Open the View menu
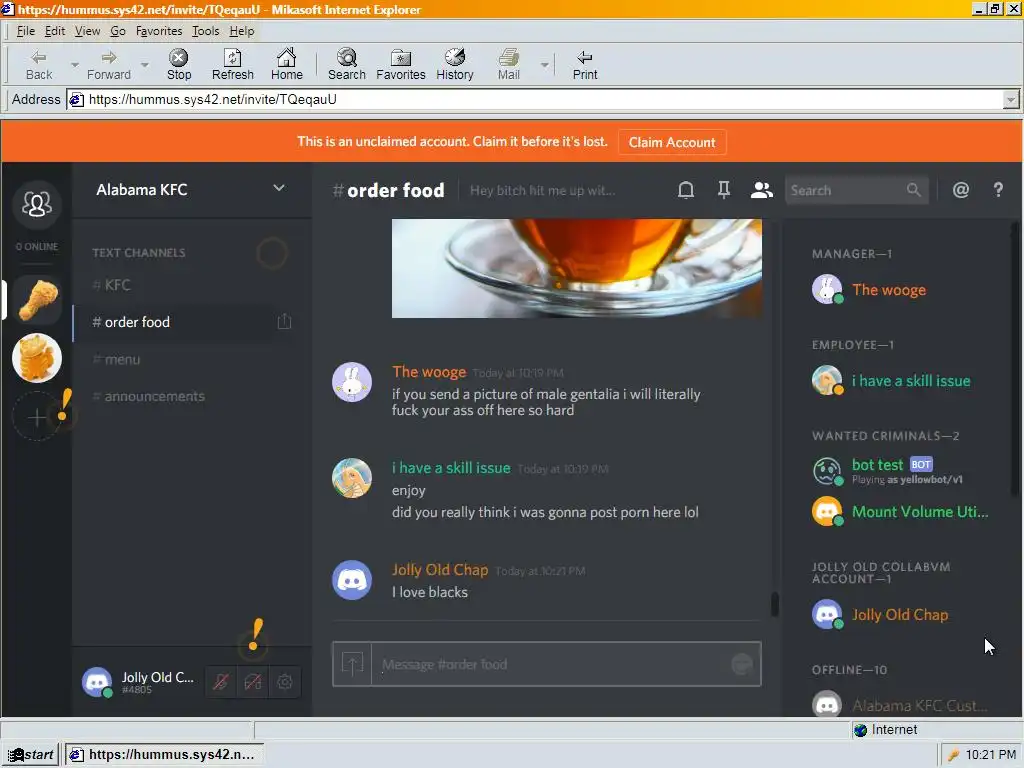This screenshot has height=768, width=1024. (x=87, y=31)
